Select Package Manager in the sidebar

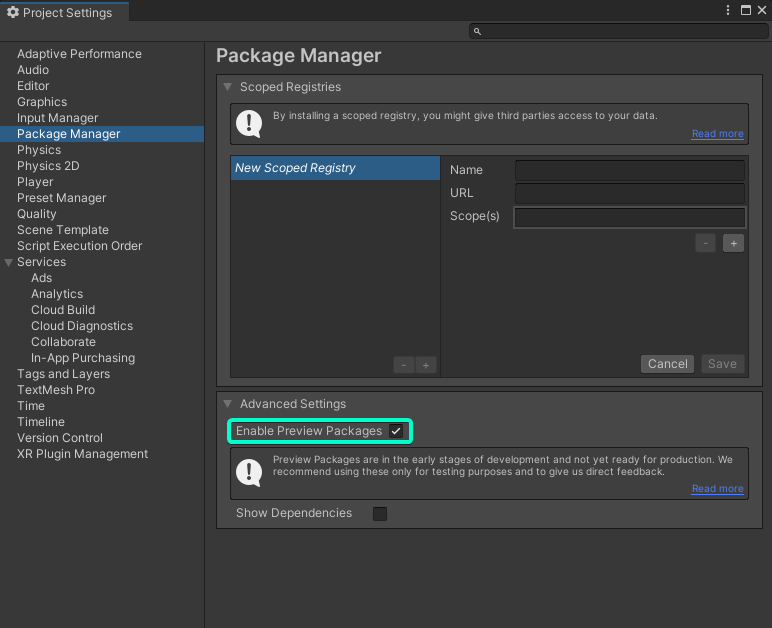tap(102, 134)
